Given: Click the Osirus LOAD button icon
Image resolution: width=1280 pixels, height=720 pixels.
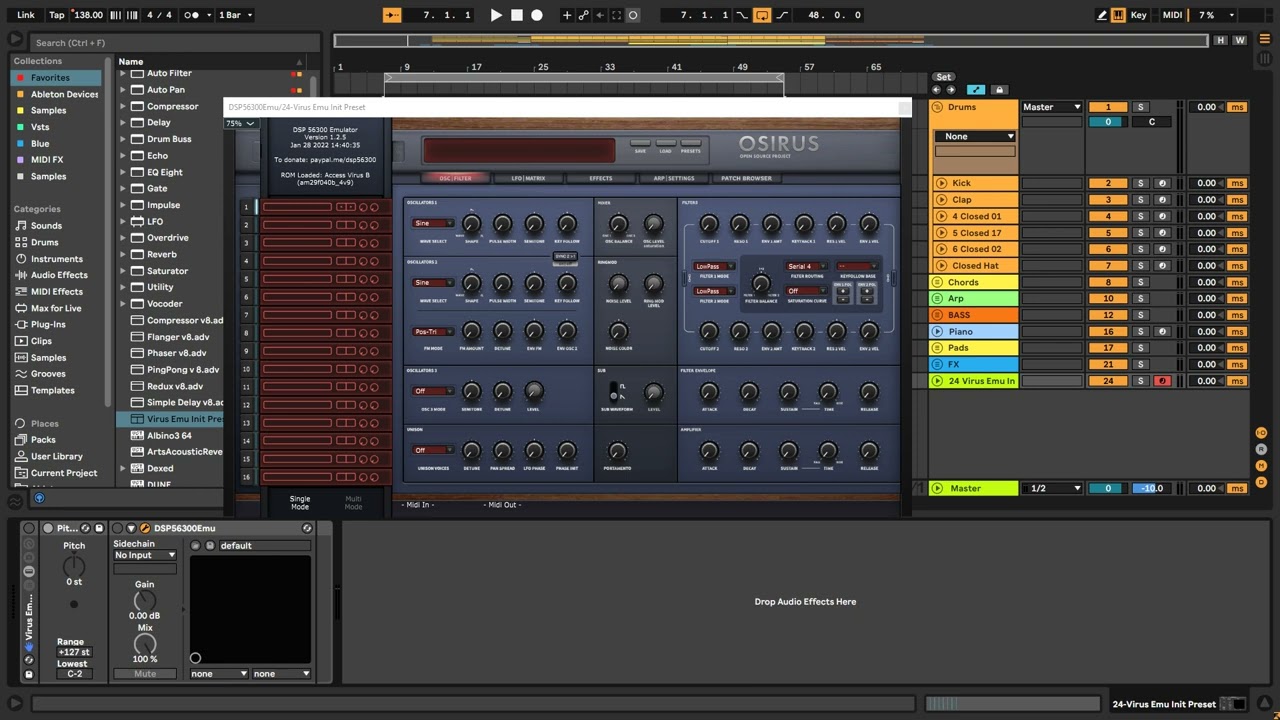Looking at the screenshot, I should point(665,145).
